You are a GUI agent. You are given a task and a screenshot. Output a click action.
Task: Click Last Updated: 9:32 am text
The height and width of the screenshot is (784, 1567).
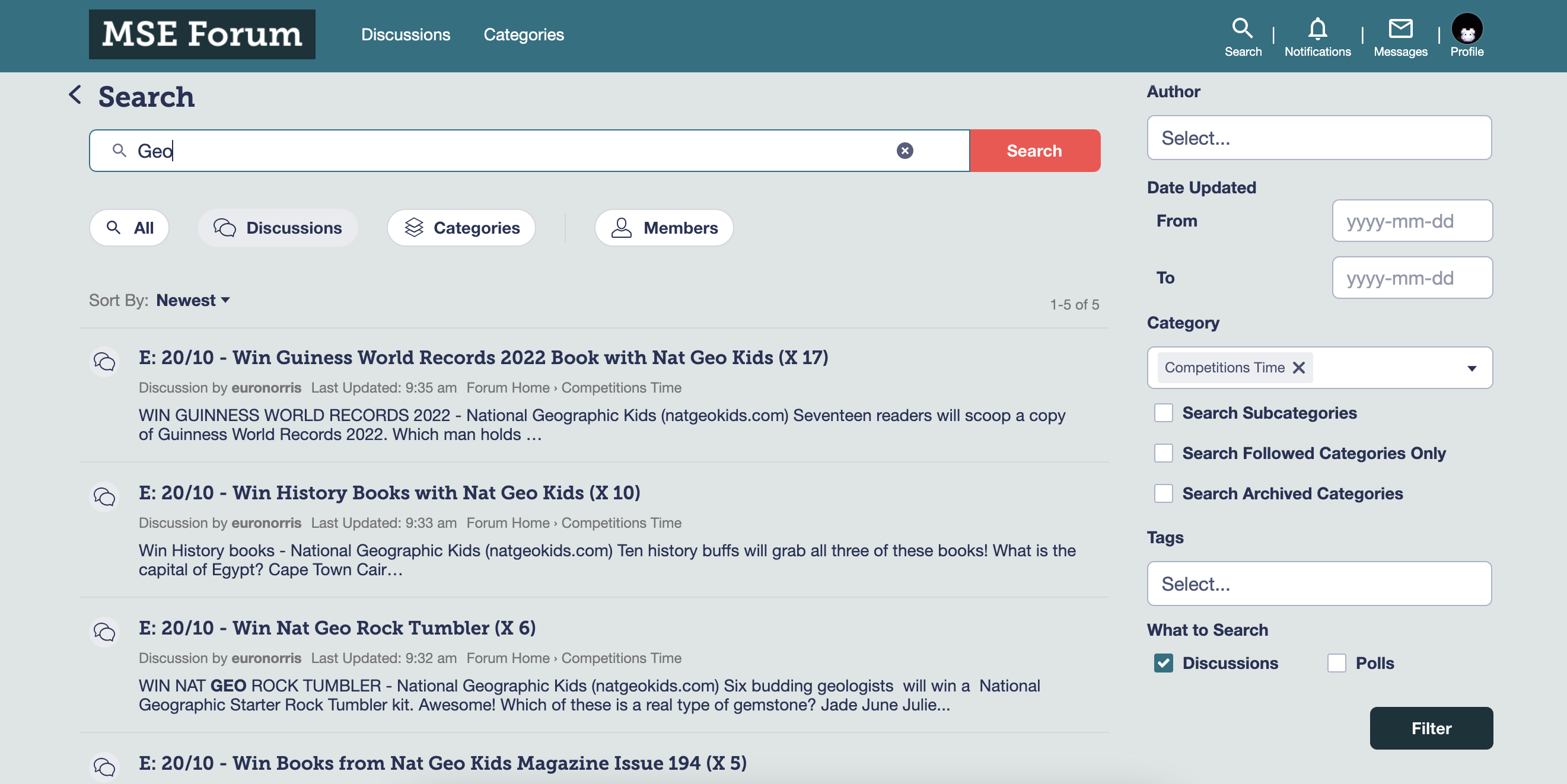pyautogui.click(x=383, y=658)
